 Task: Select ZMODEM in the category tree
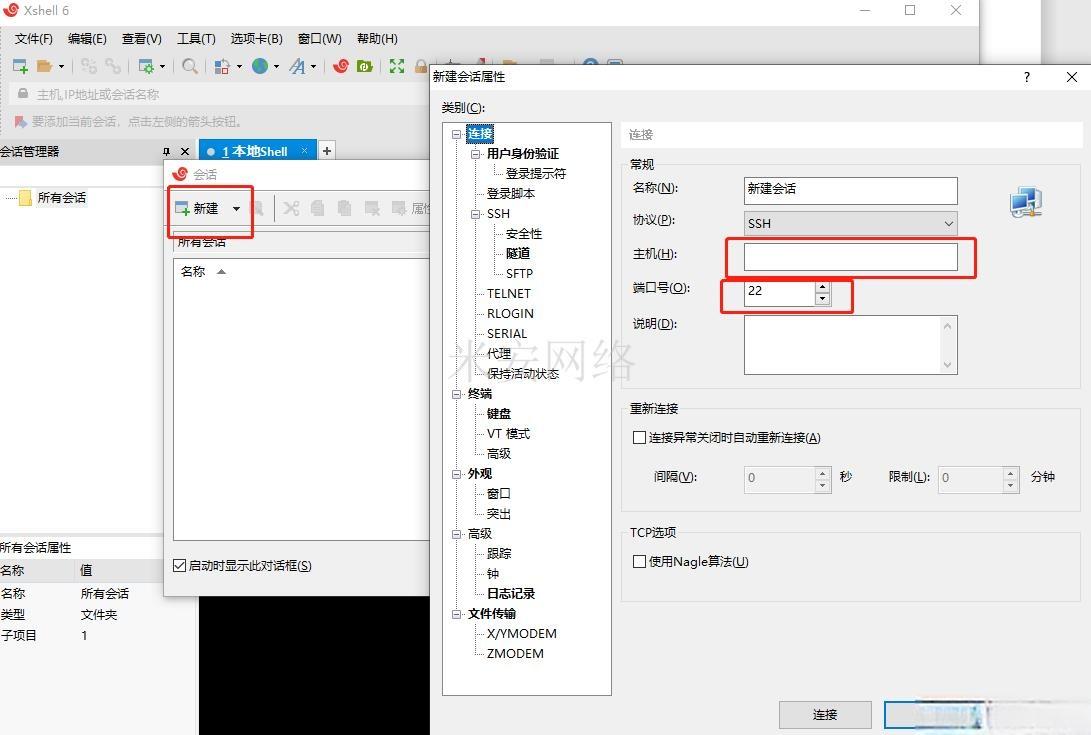pos(515,654)
